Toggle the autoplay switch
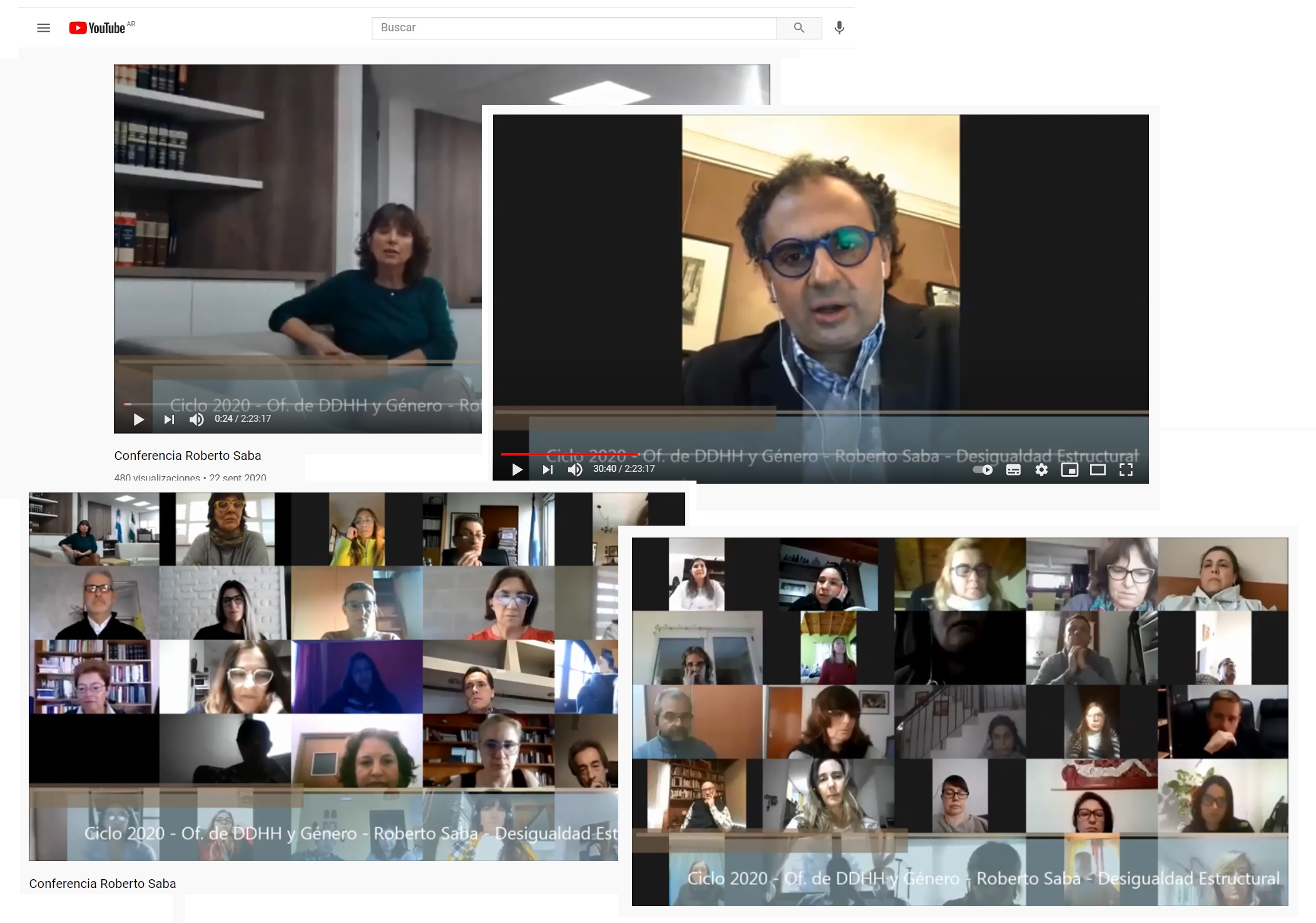The height and width of the screenshot is (923, 1316). pos(982,470)
